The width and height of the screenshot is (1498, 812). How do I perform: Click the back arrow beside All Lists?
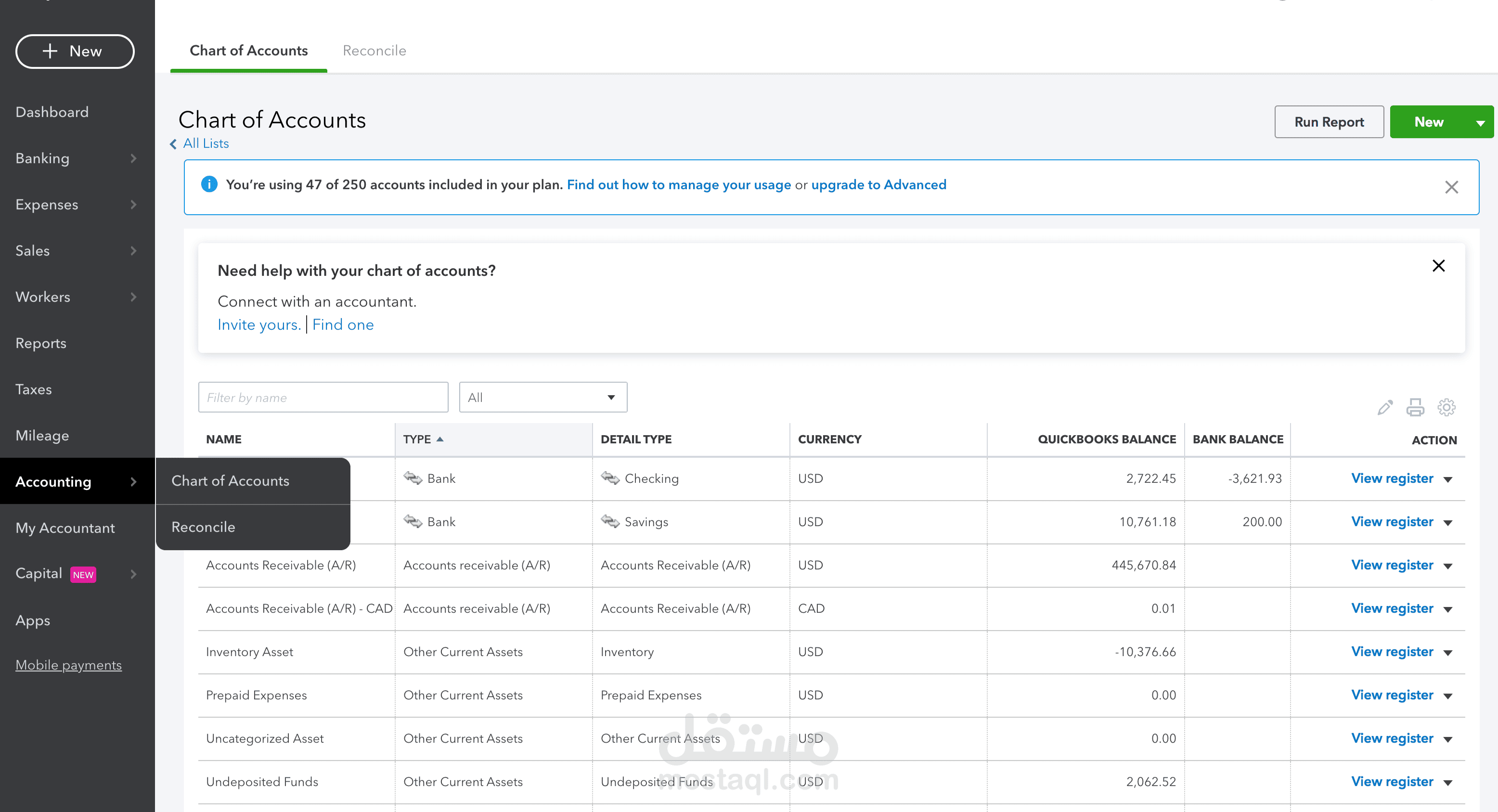[173, 143]
